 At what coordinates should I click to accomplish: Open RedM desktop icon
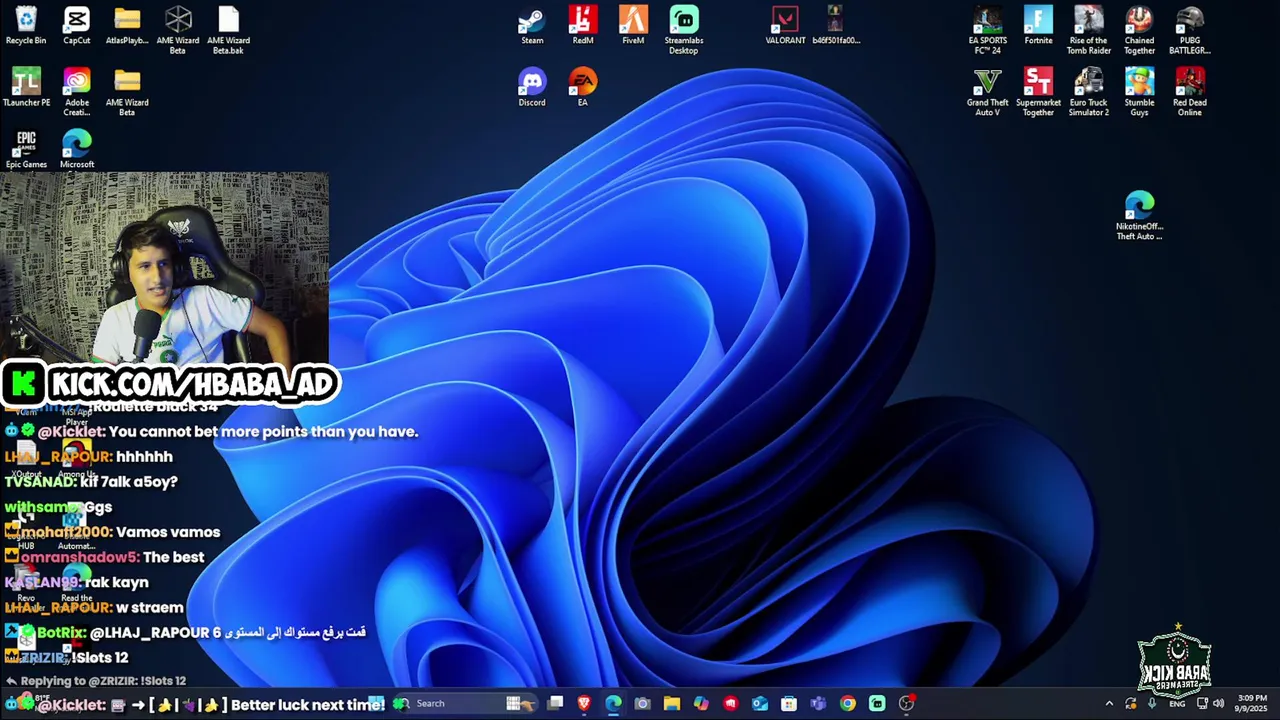pyautogui.click(x=583, y=25)
